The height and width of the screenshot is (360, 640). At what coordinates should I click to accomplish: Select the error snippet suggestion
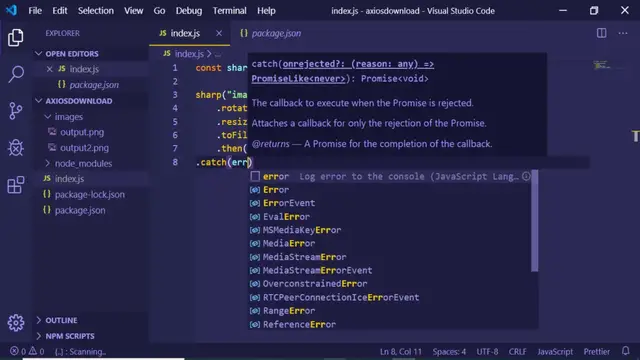click(390, 176)
